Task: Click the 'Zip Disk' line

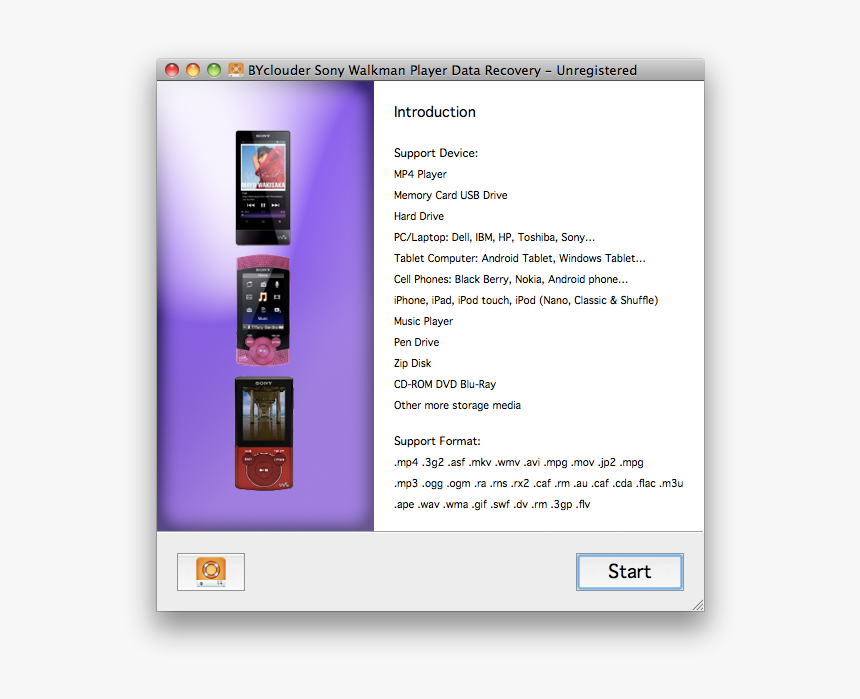Action: pos(412,363)
